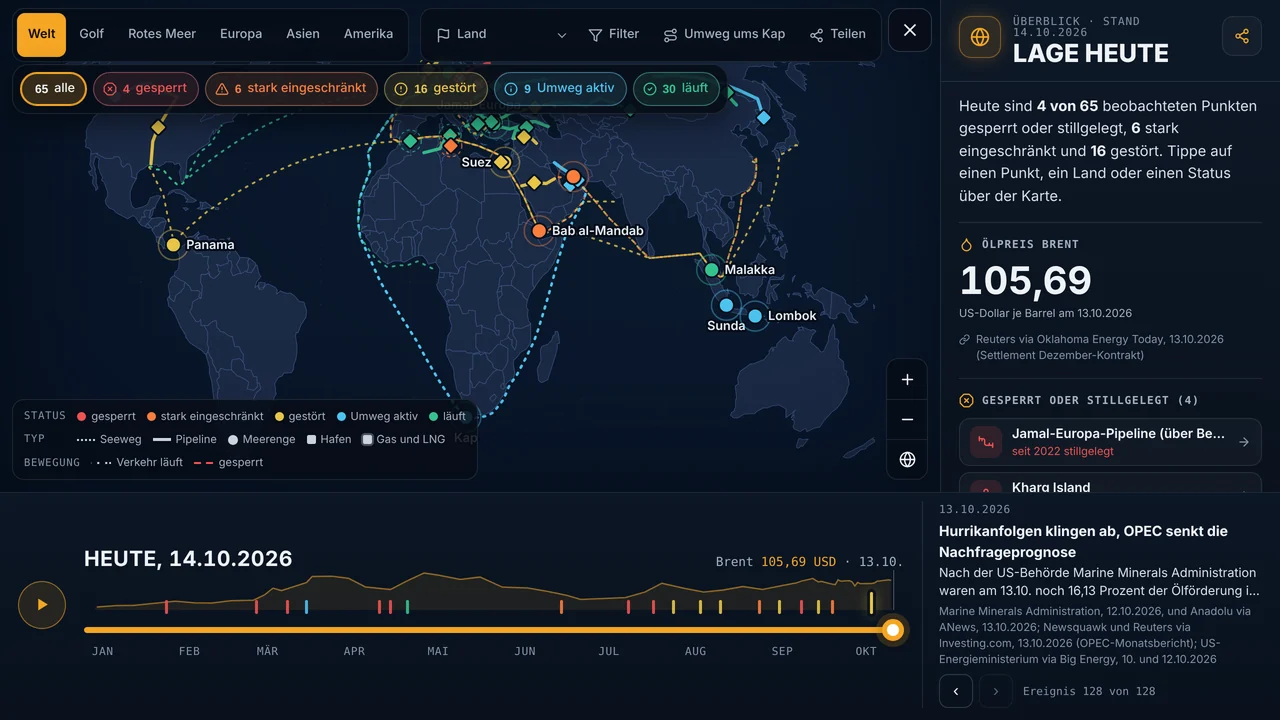Select the Panama canal marker on map

(173, 245)
